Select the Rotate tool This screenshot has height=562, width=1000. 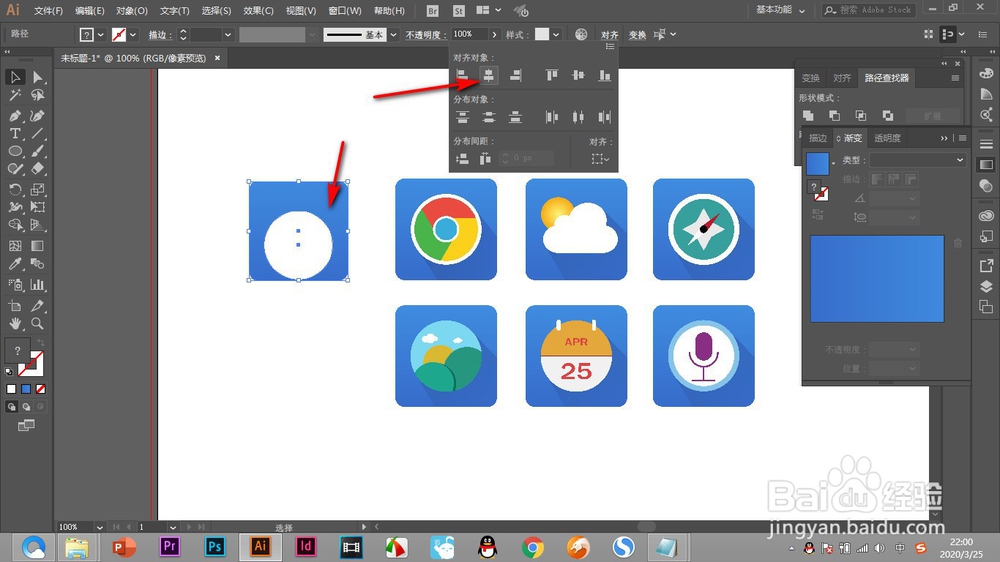[15, 189]
